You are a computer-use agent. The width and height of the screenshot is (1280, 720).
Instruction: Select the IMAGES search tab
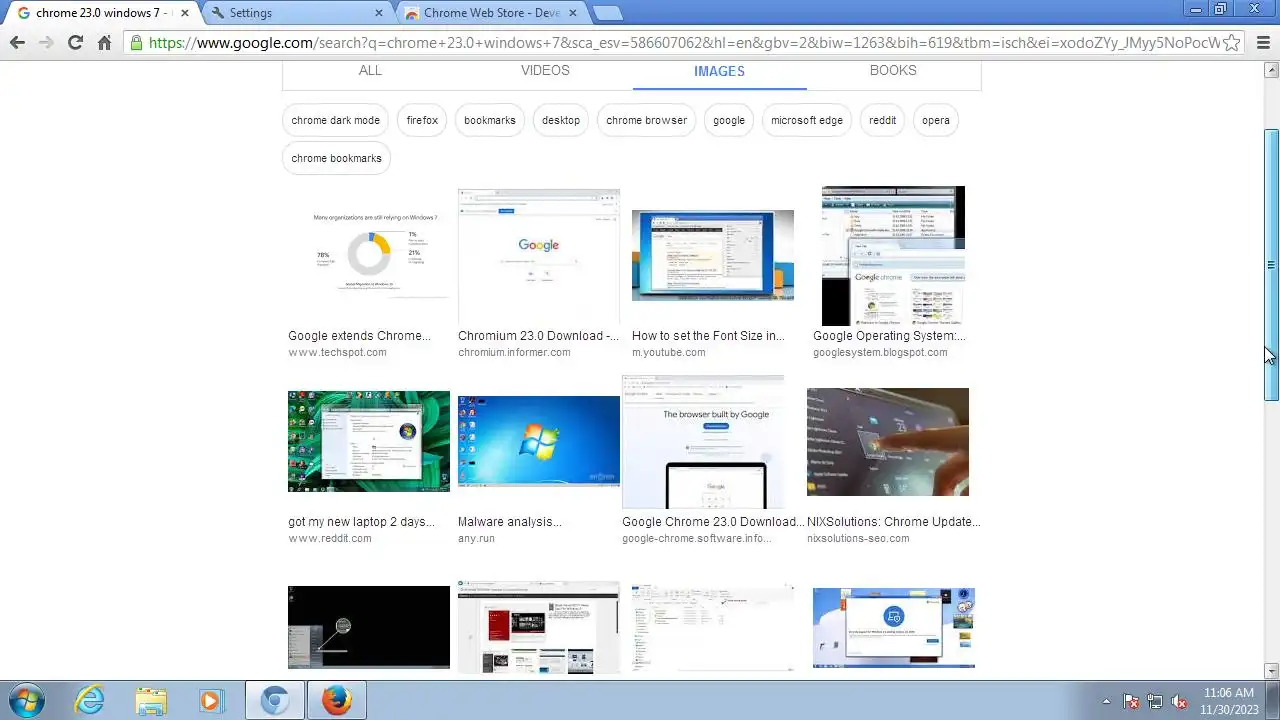point(719,71)
